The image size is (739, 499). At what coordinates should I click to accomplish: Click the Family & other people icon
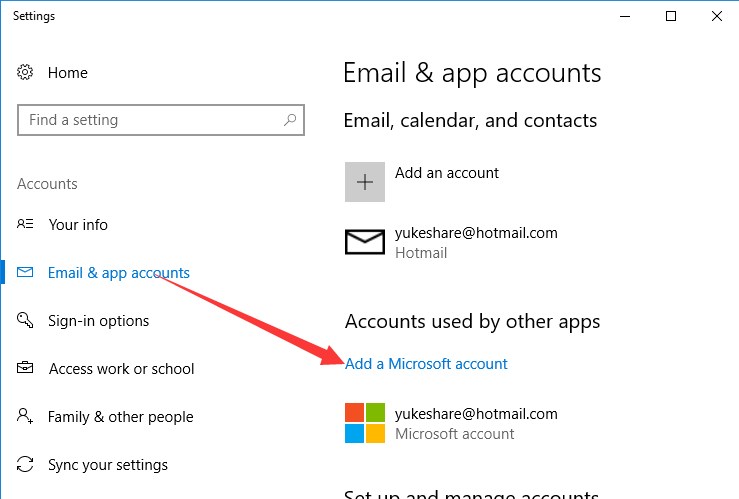coord(25,416)
